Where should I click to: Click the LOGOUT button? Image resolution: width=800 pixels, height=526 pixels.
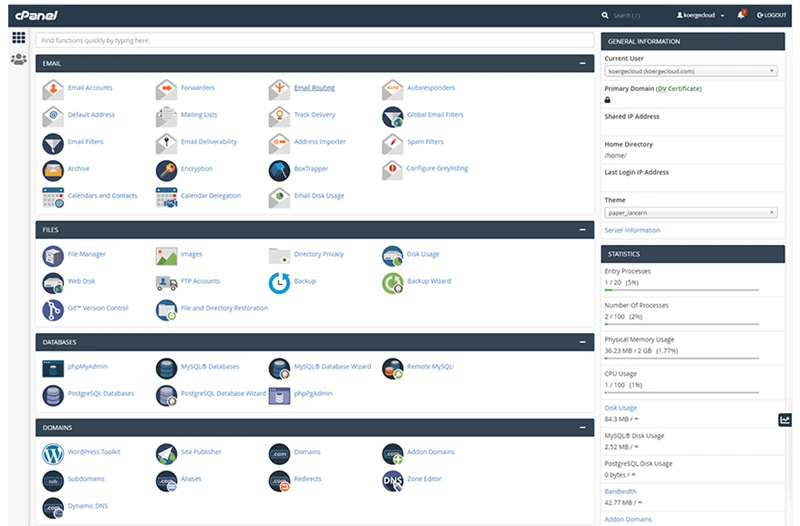coord(771,15)
